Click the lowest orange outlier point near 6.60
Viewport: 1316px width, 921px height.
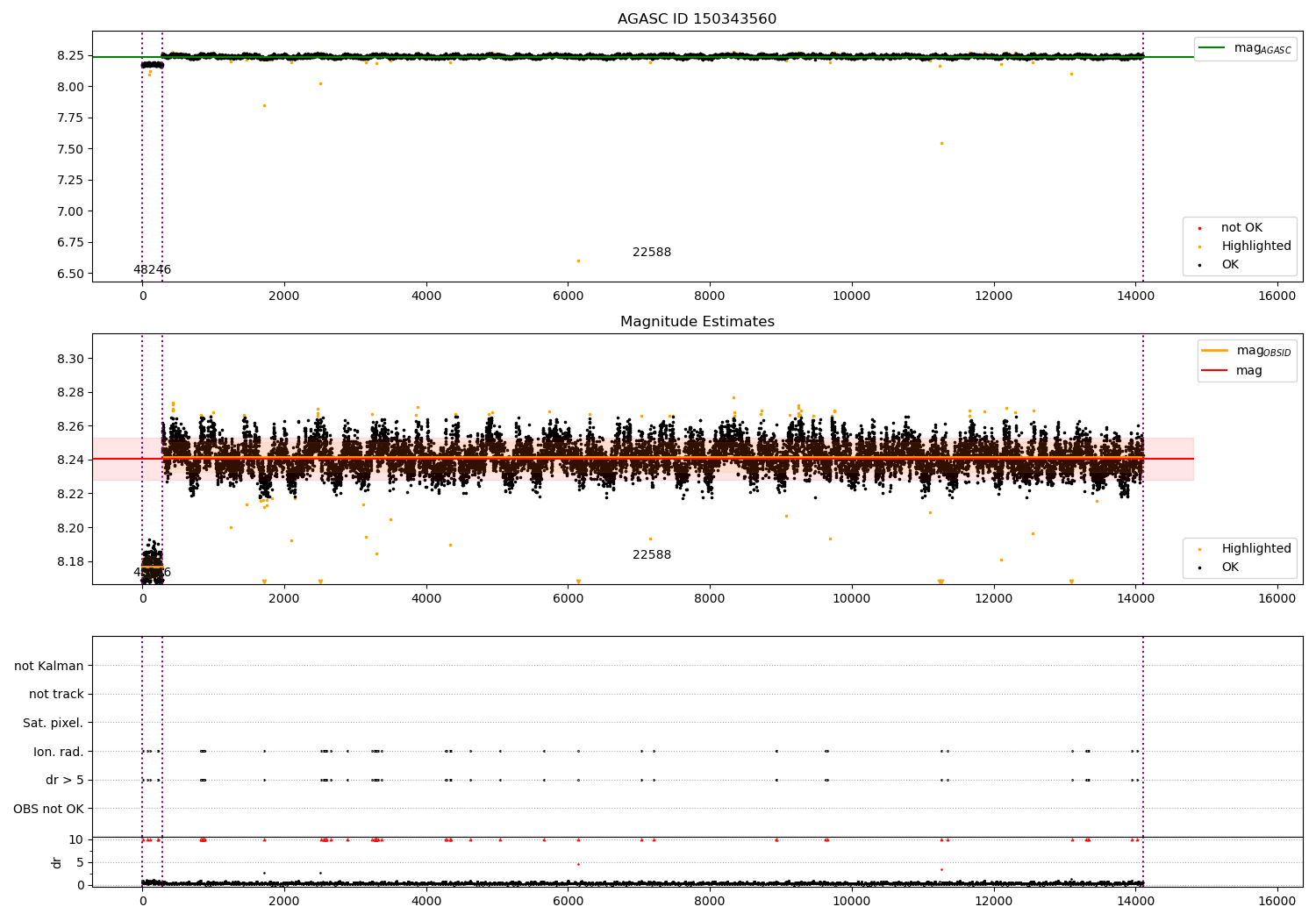coord(577,261)
